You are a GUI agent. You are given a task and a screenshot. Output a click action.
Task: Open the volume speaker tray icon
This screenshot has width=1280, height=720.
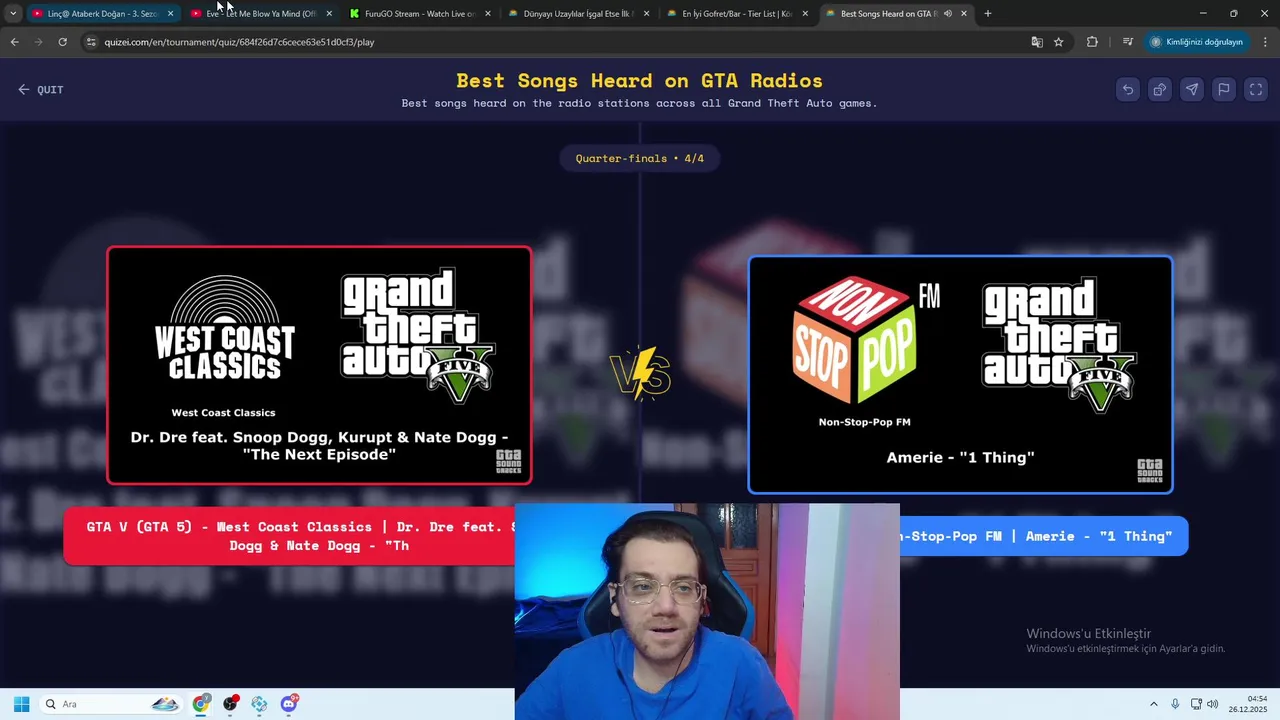[x=1213, y=704]
